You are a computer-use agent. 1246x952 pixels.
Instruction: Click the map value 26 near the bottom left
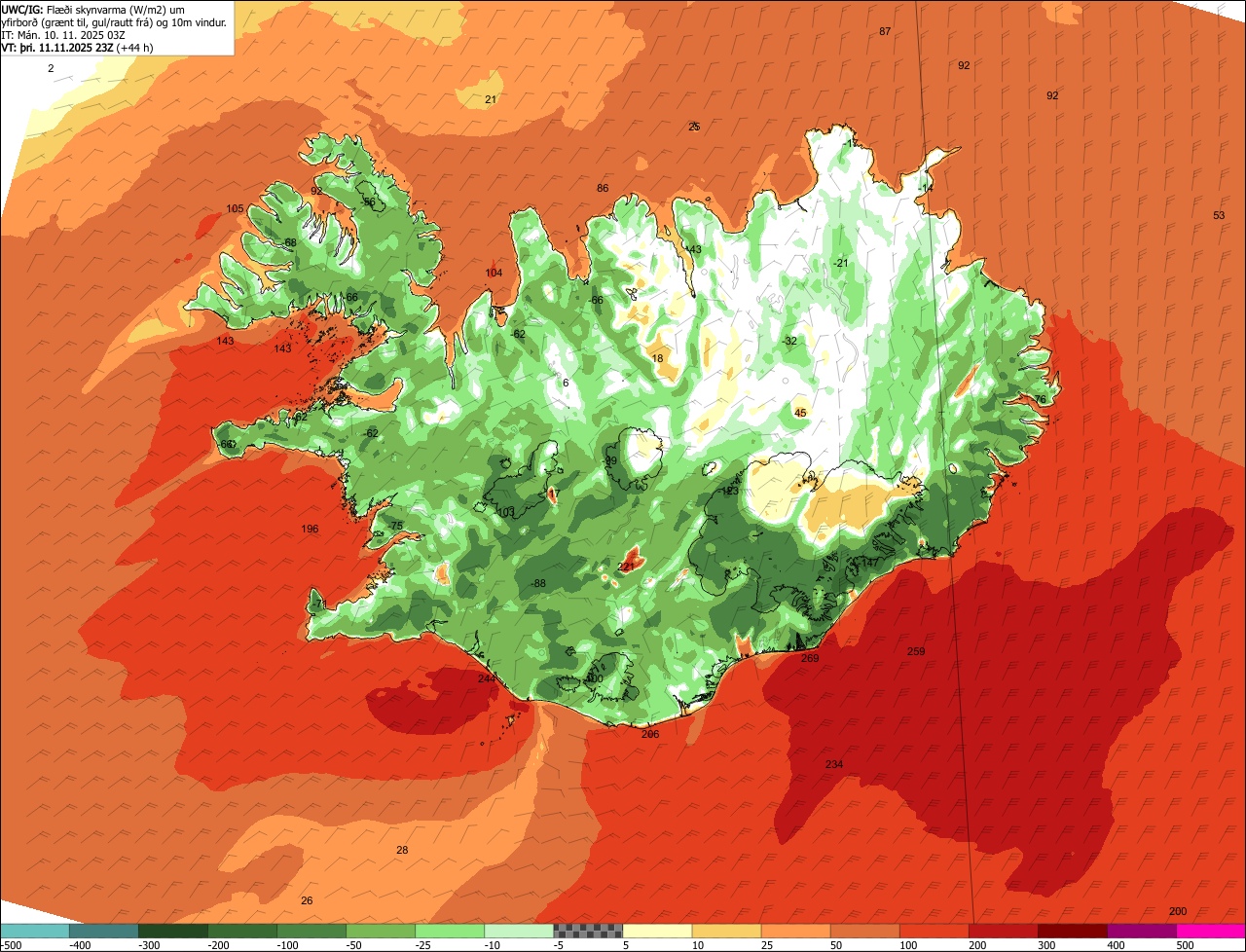(307, 900)
